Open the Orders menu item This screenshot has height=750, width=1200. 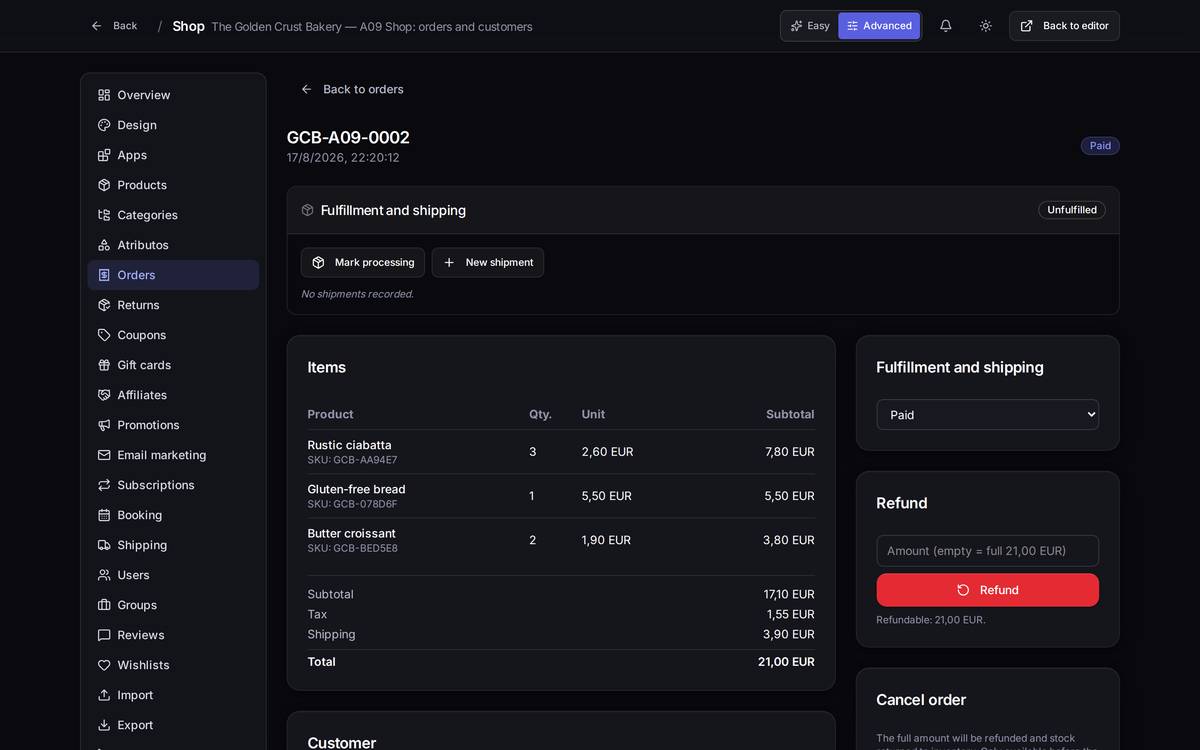173,275
